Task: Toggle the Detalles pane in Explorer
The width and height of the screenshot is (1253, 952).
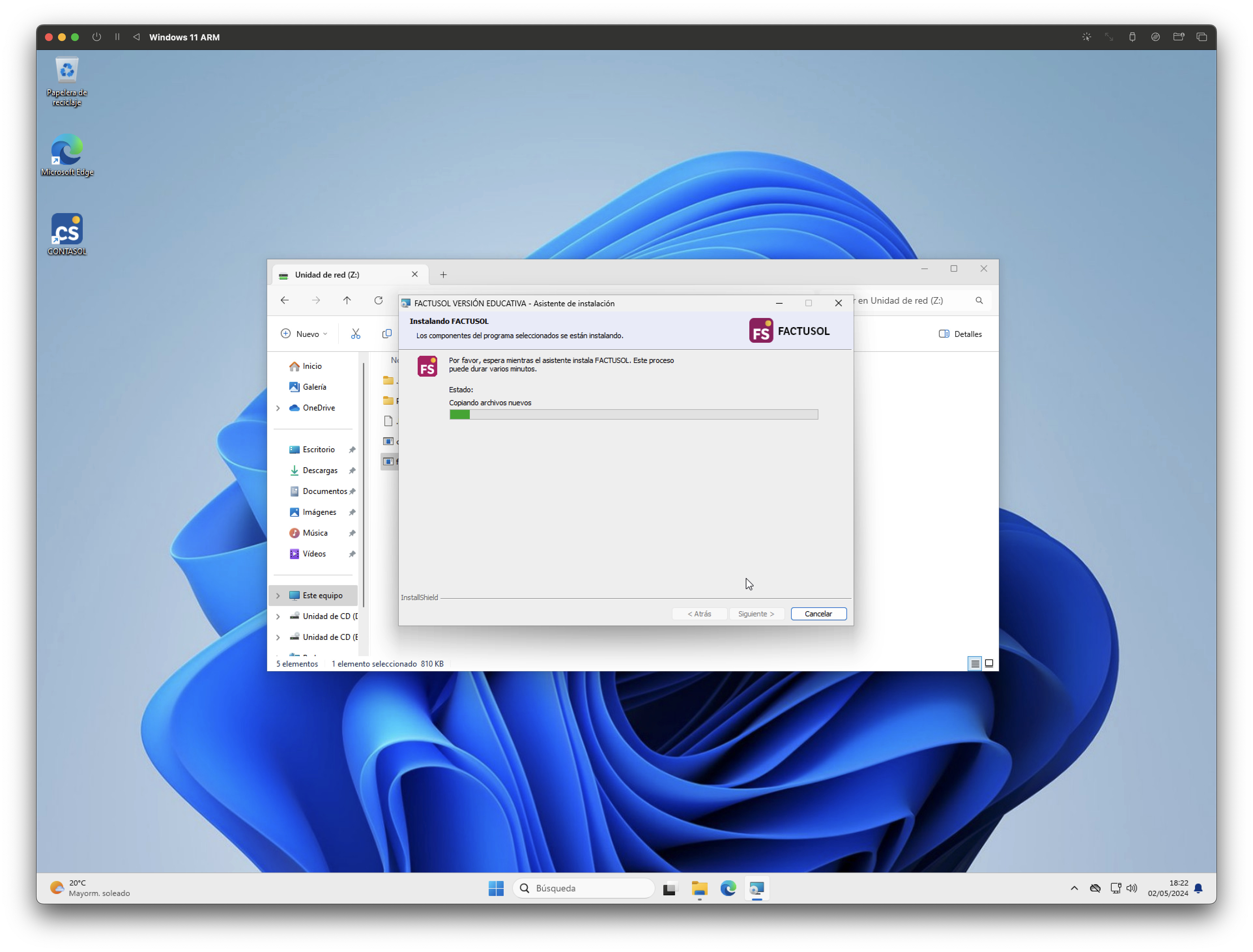Action: tap(960, 334)
